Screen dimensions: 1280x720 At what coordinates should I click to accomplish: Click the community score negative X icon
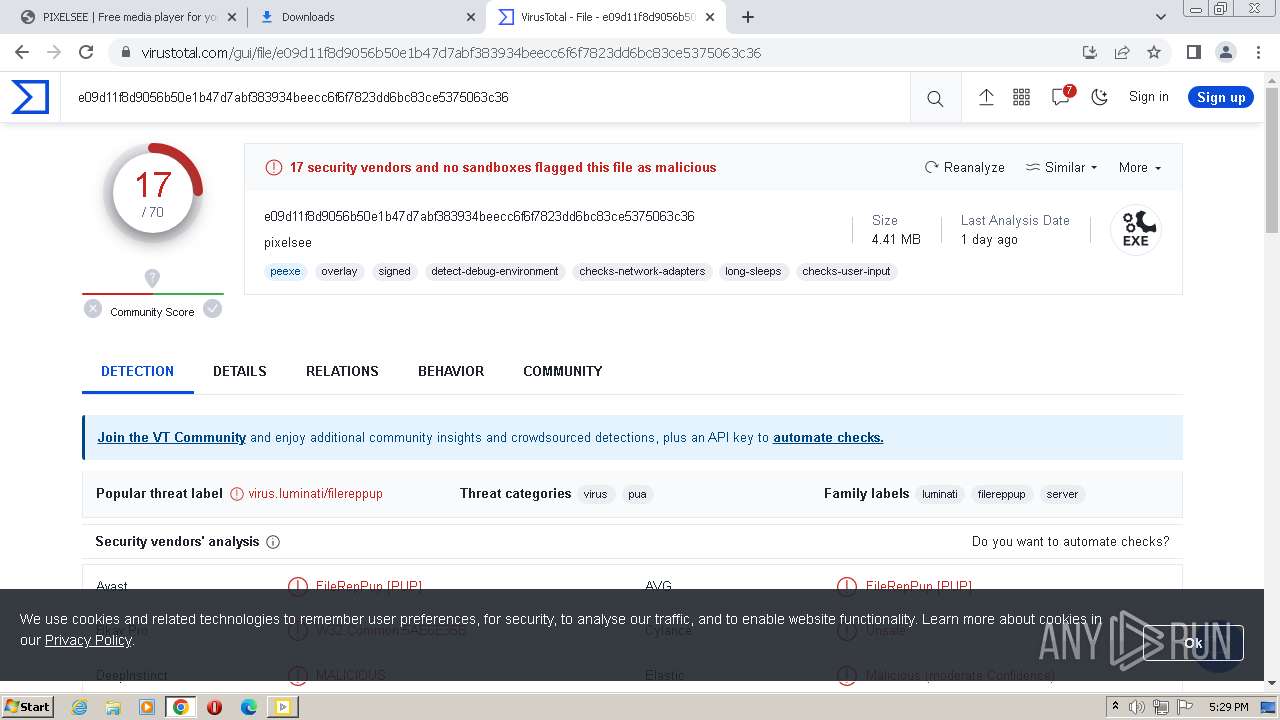pyautogui.click(x=93, y=309)
